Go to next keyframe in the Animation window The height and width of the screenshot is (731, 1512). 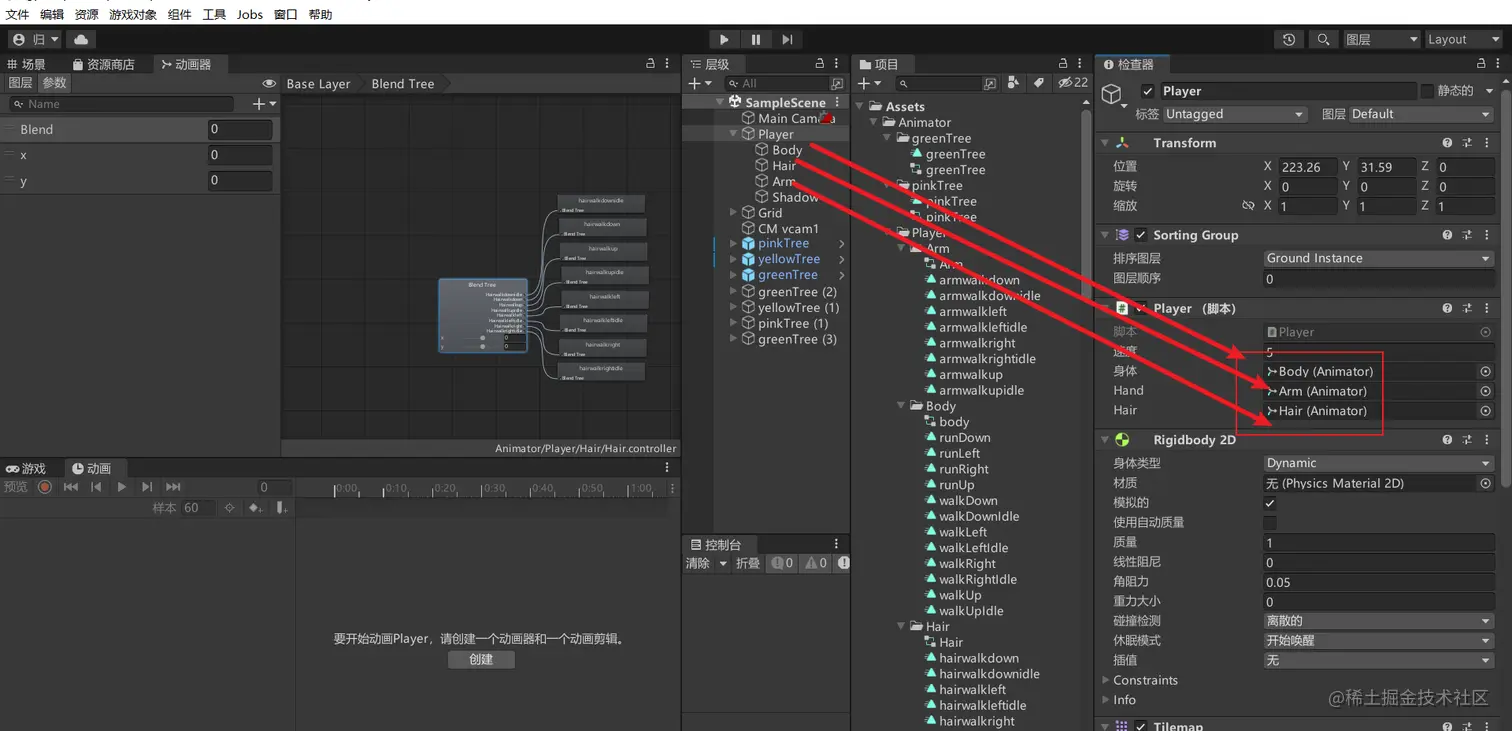[x=147, y=487]
